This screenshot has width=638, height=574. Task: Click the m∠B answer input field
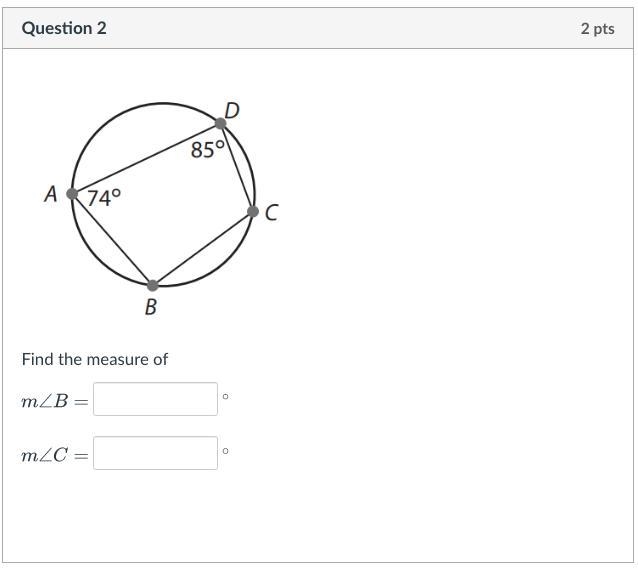click(x=155, y=399)
